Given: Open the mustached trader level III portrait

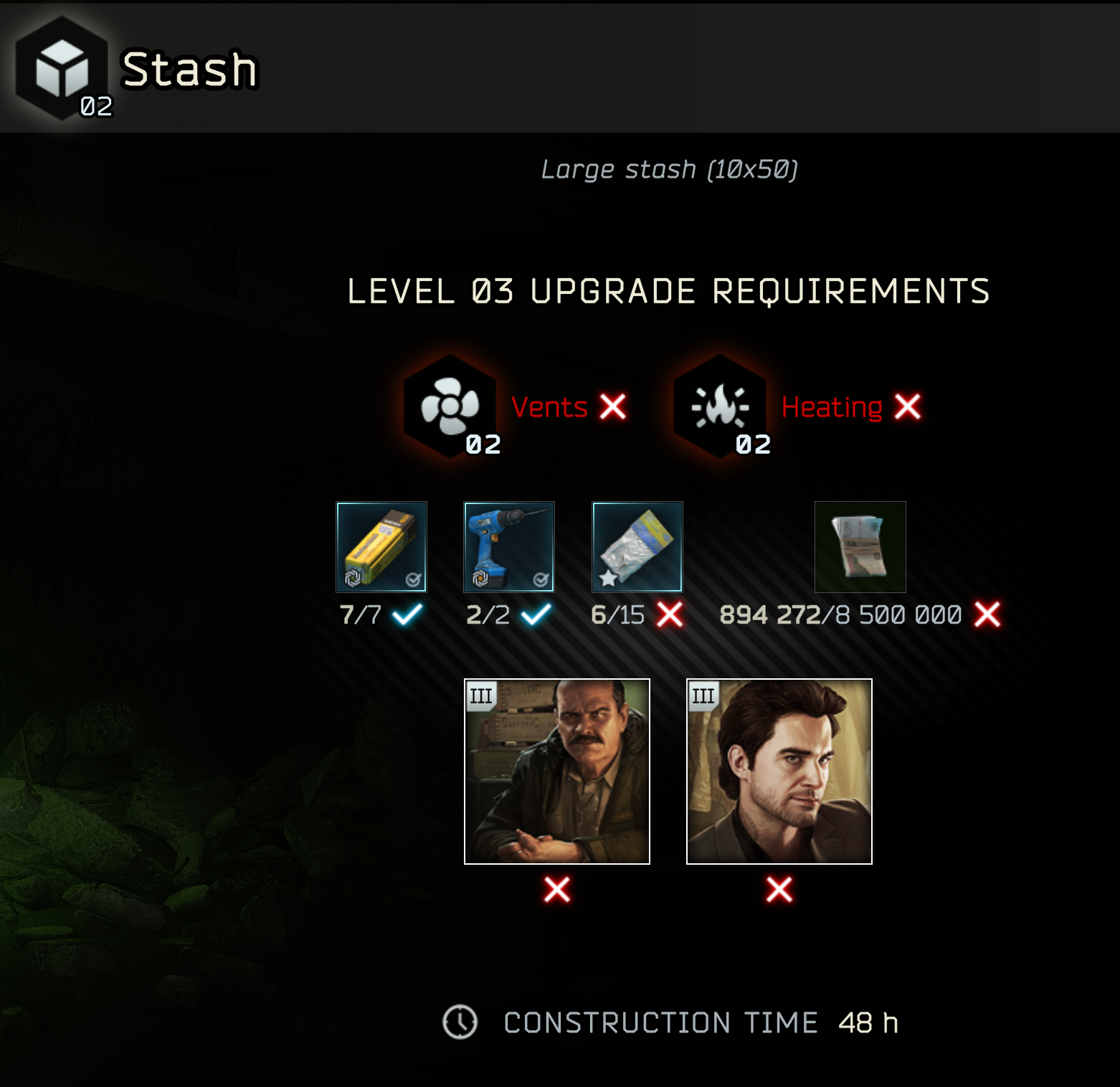Looking at the screenshot, I should point(557,772).
